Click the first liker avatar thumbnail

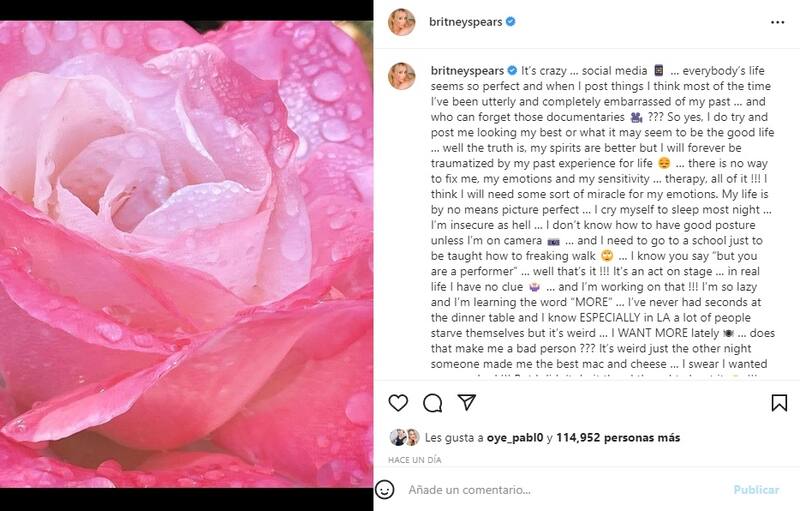(398, 437)
